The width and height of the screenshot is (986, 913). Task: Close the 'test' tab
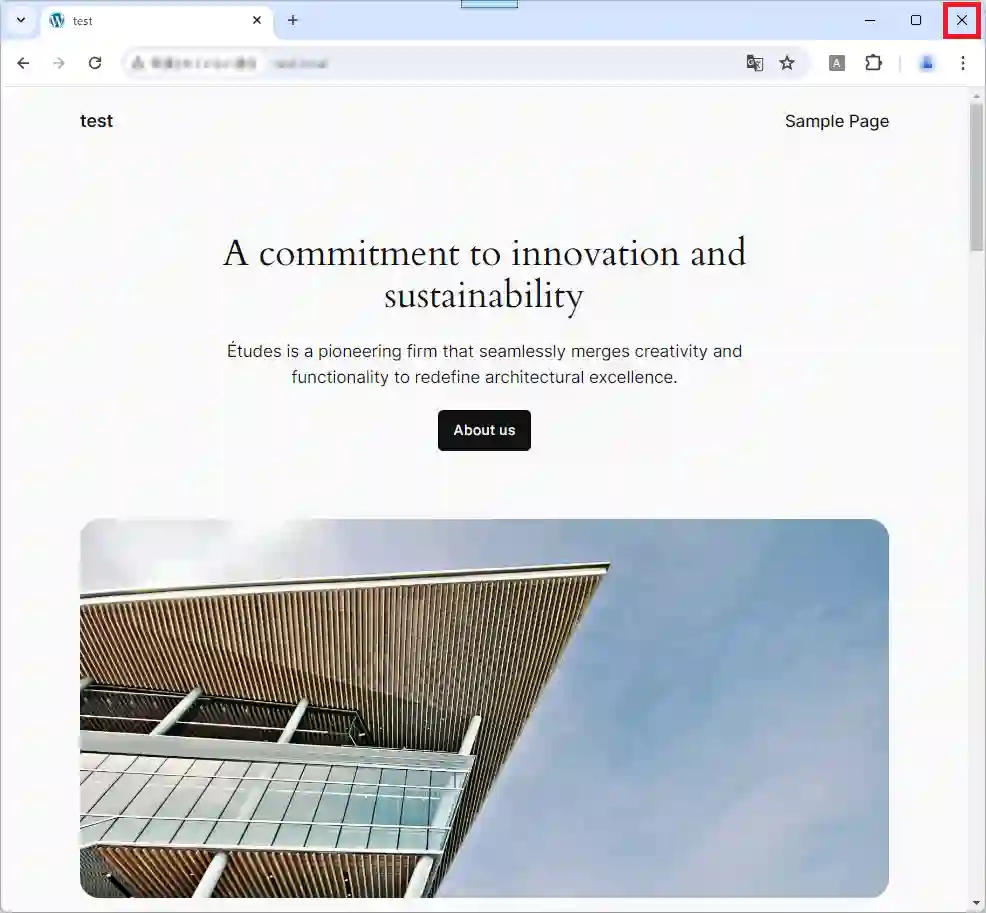tap(257, 21)
